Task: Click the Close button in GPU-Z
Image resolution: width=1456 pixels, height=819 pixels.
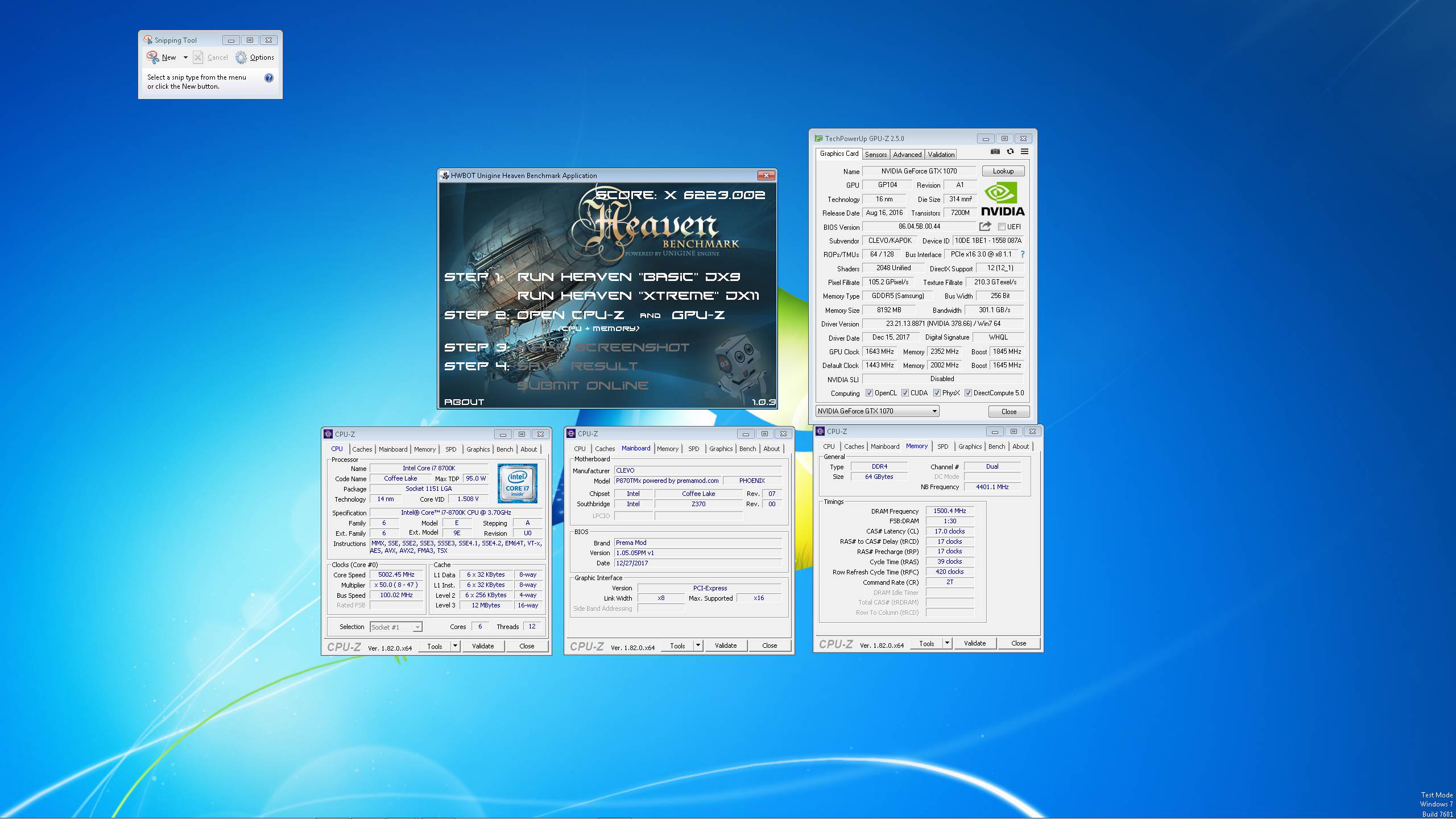Action: pyautogui.click(x=1008, y=411)
